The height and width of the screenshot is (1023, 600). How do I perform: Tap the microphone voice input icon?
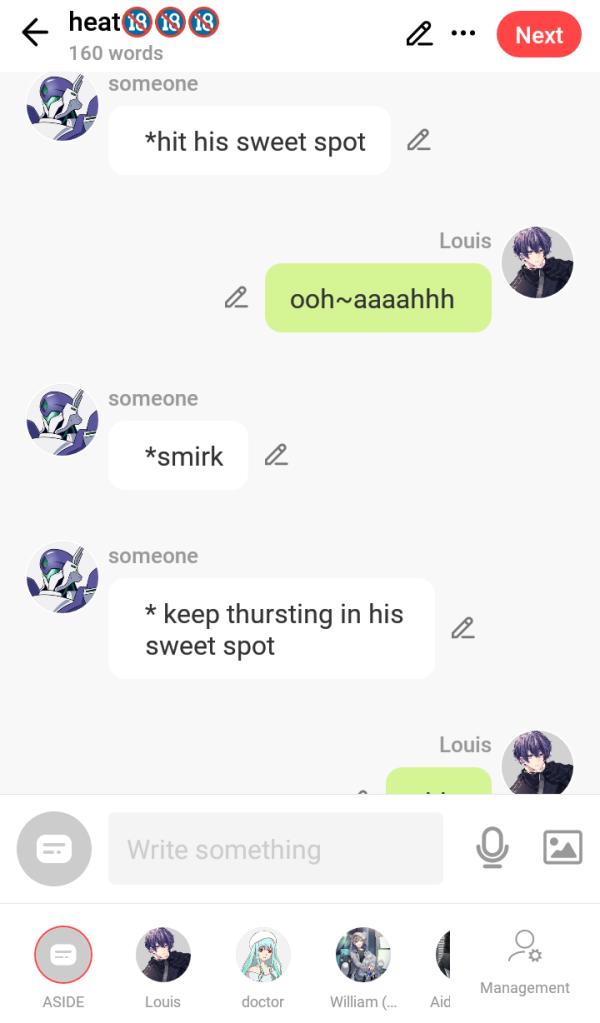492,847
